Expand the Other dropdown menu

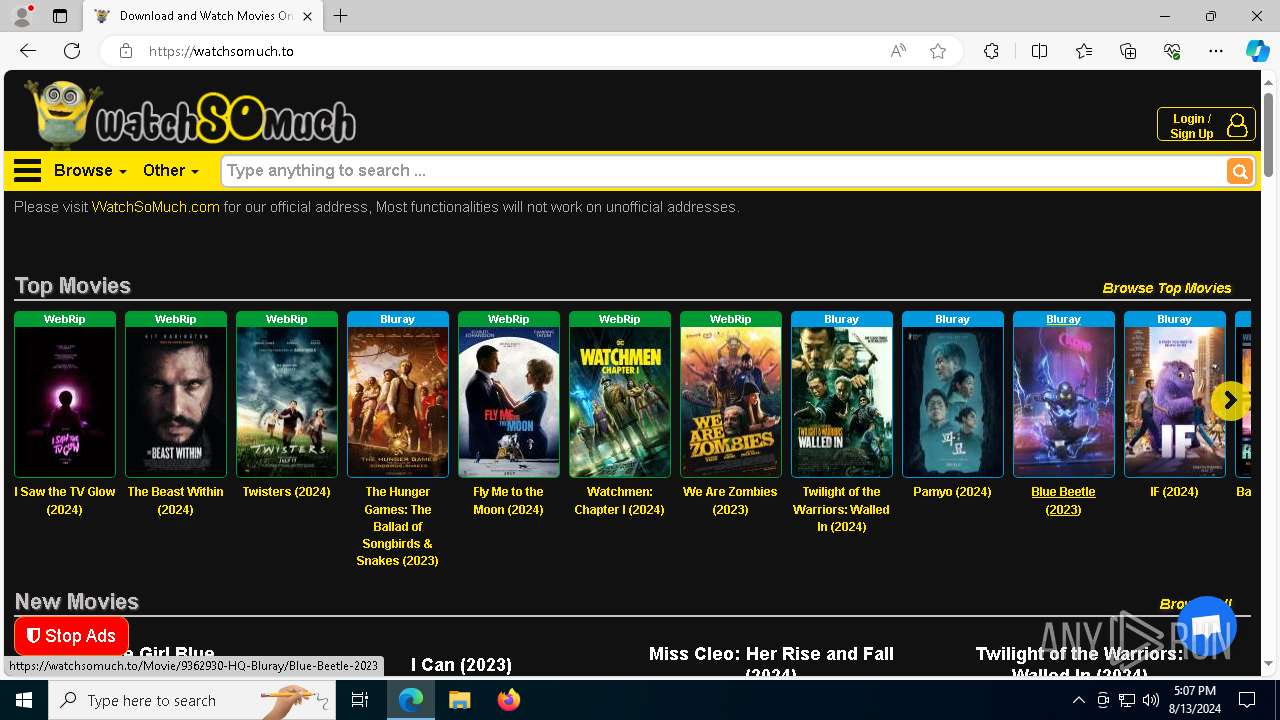170,170
